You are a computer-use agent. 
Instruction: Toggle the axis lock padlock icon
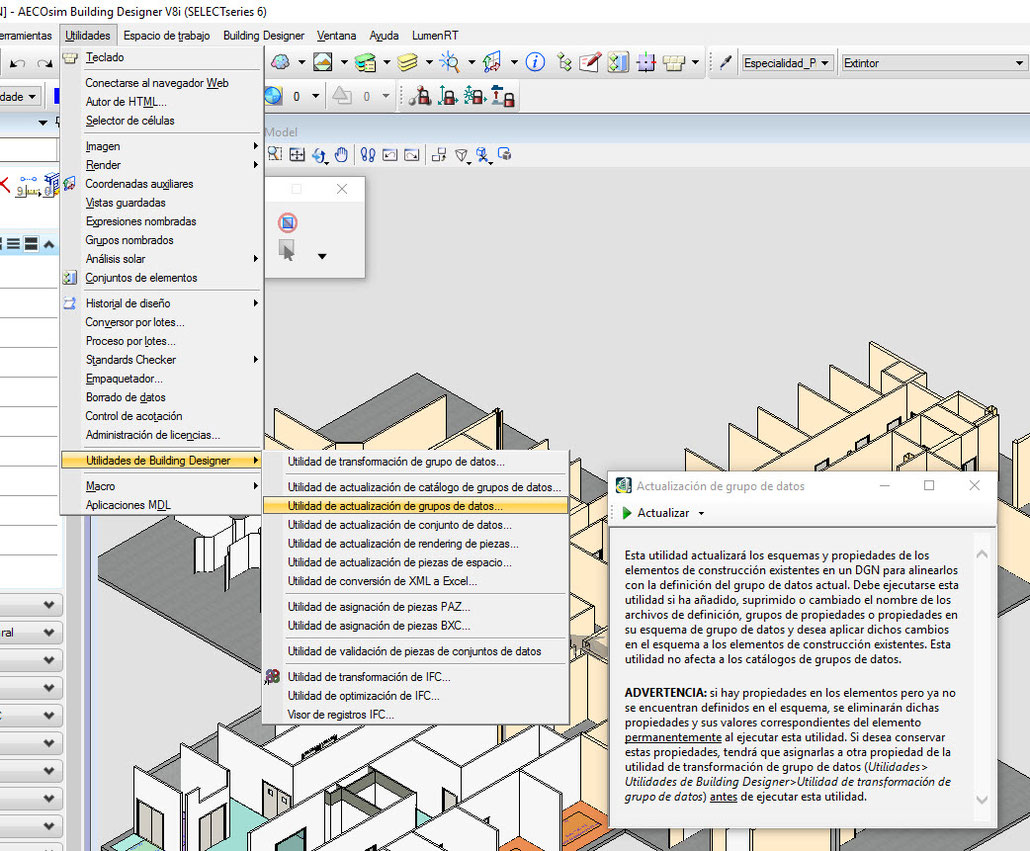point(447,97)
